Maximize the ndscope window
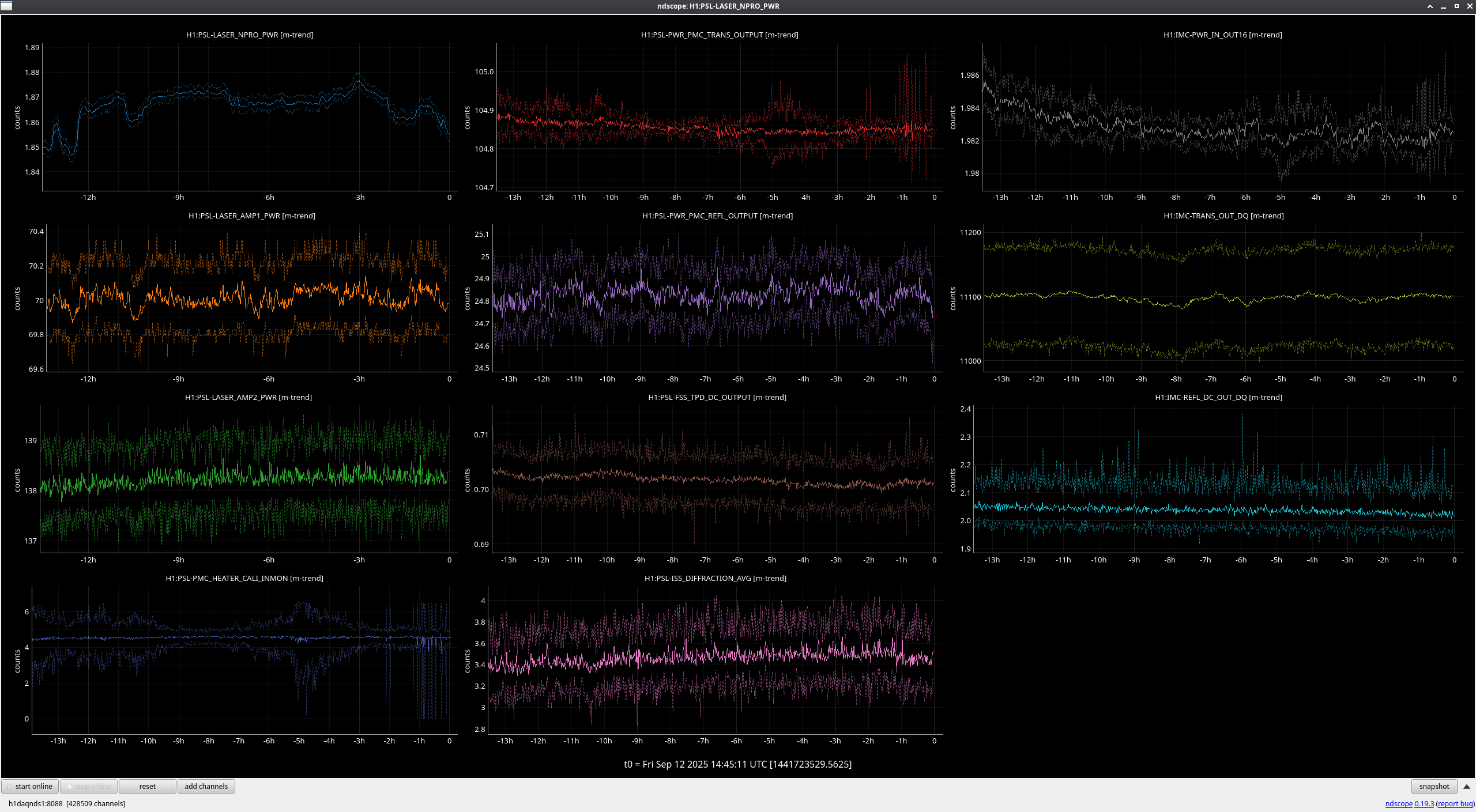 (1456, 6)
